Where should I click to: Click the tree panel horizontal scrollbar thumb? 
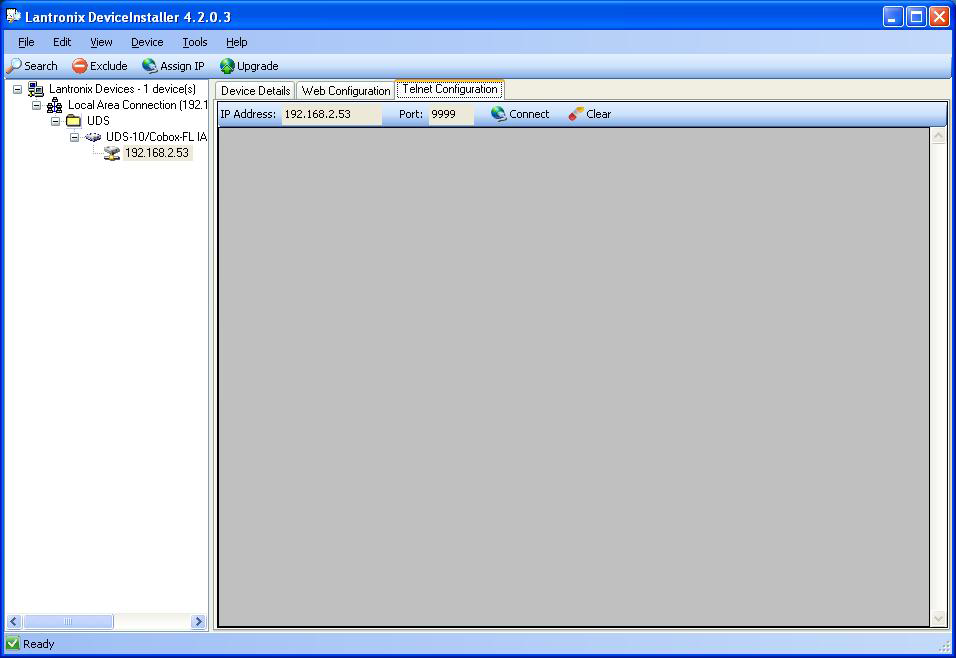(x=68, y=621)
